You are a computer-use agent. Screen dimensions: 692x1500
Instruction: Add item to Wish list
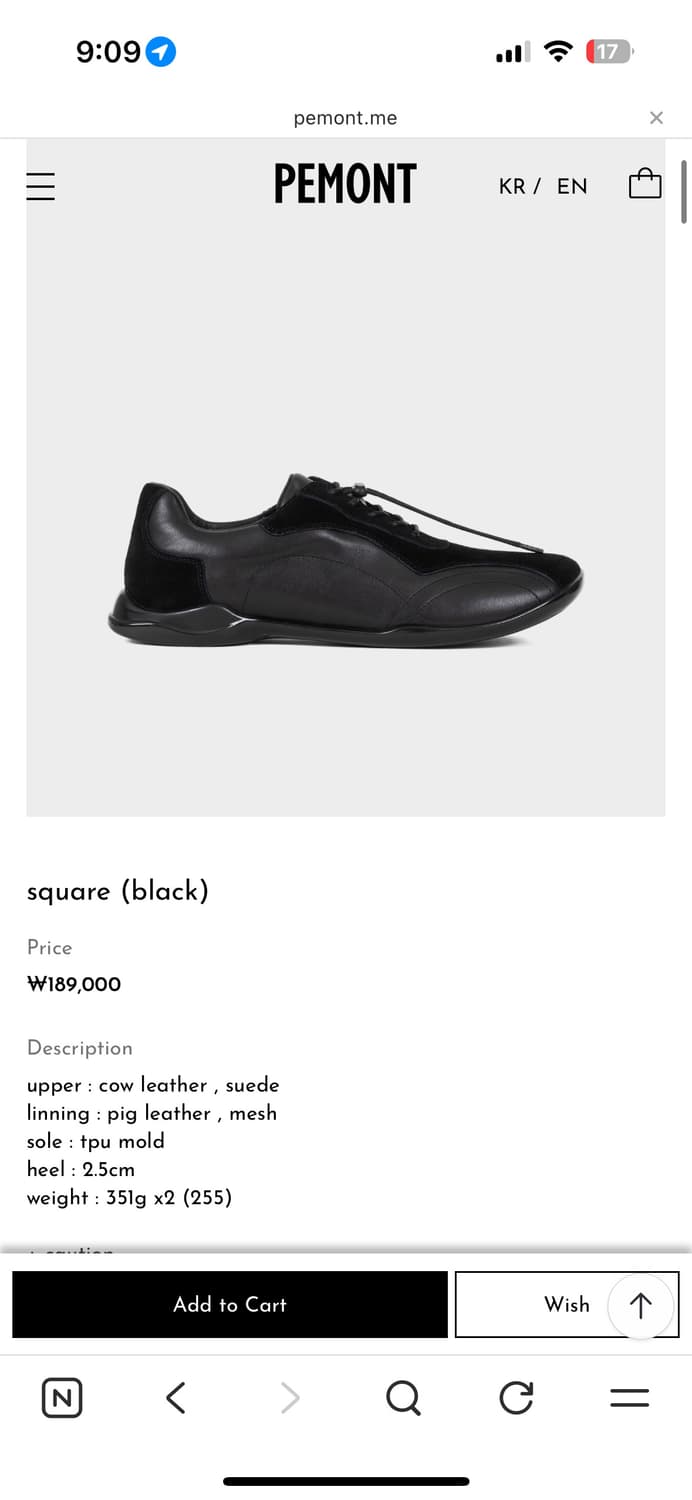click(x=567, y=1304)
